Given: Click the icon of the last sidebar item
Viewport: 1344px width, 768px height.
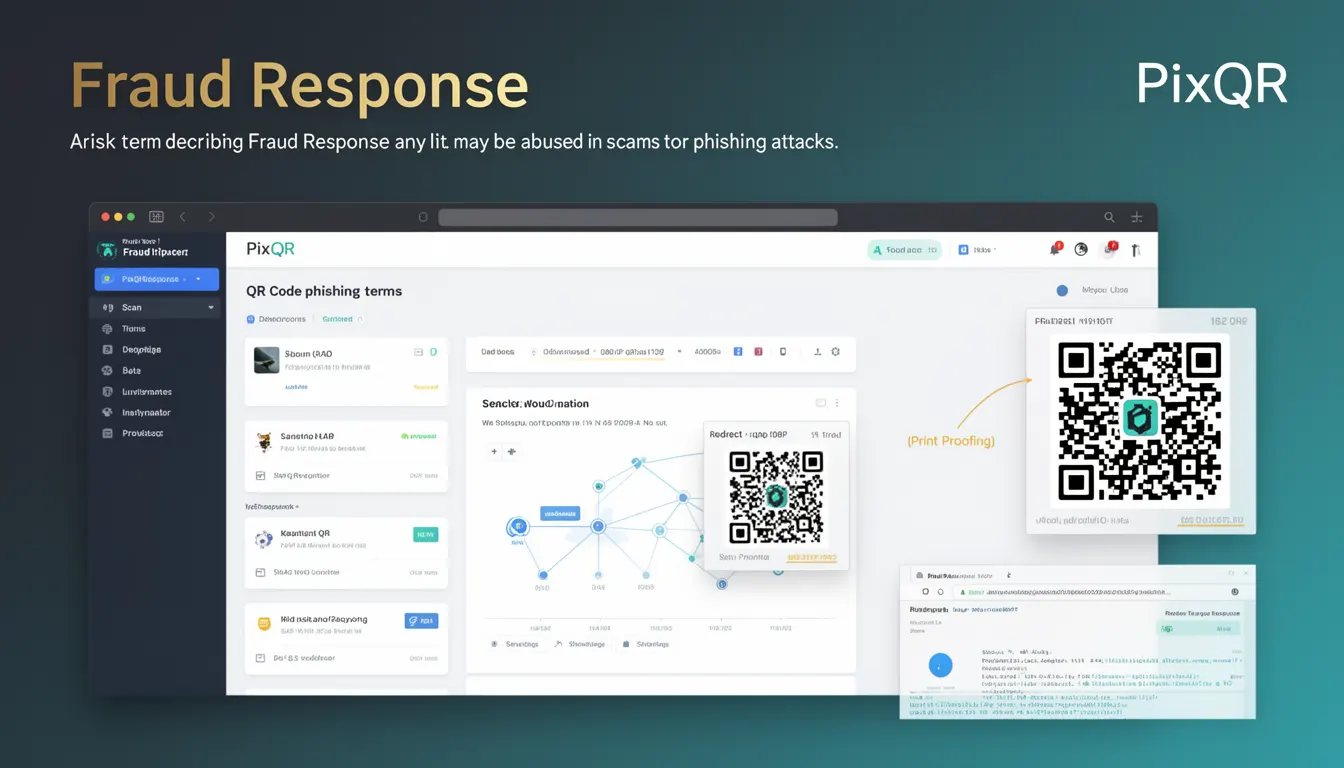Looking at the screenshot, I should (x=108, y=433).
